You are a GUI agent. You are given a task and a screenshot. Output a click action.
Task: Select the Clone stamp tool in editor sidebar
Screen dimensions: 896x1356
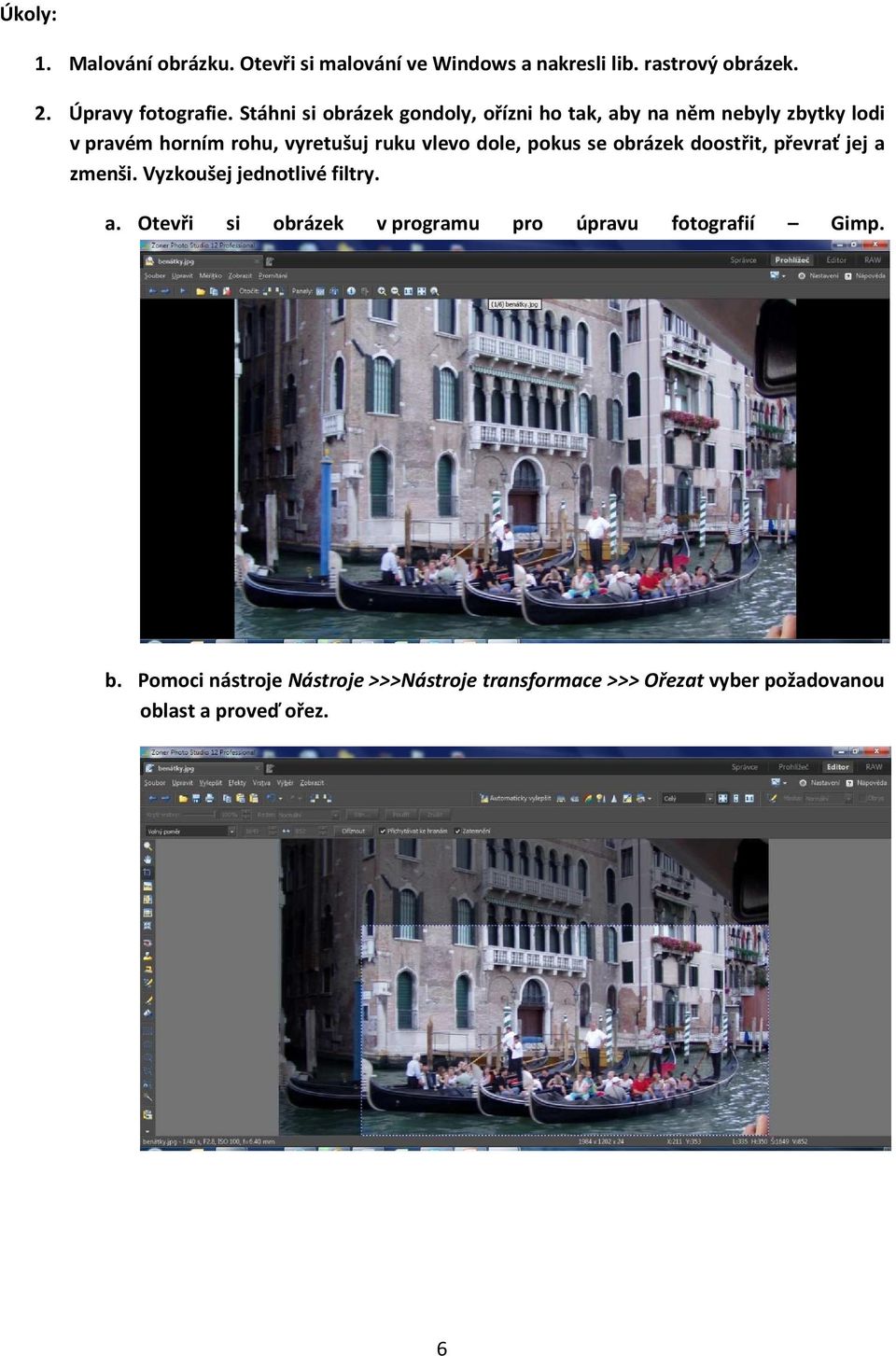147,956
